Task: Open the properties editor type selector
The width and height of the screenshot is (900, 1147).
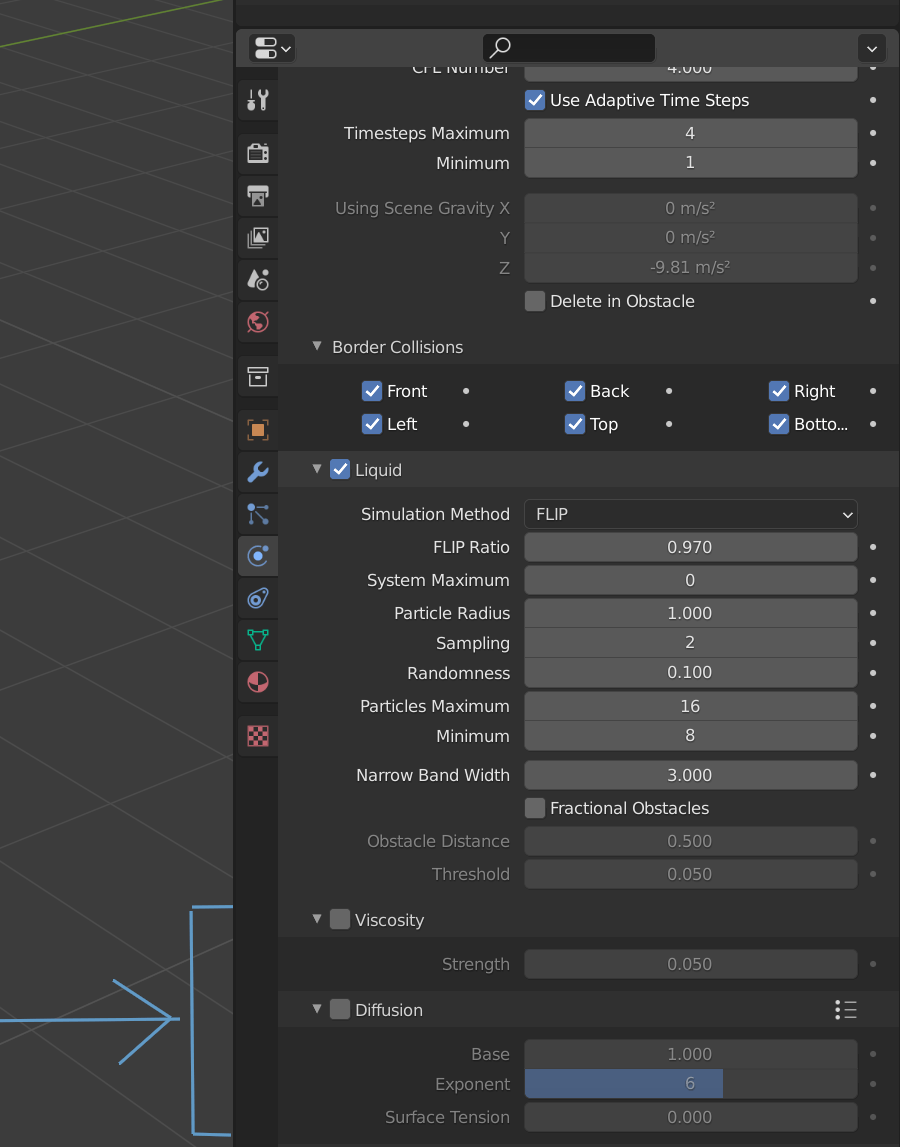Action: [271, 48]
